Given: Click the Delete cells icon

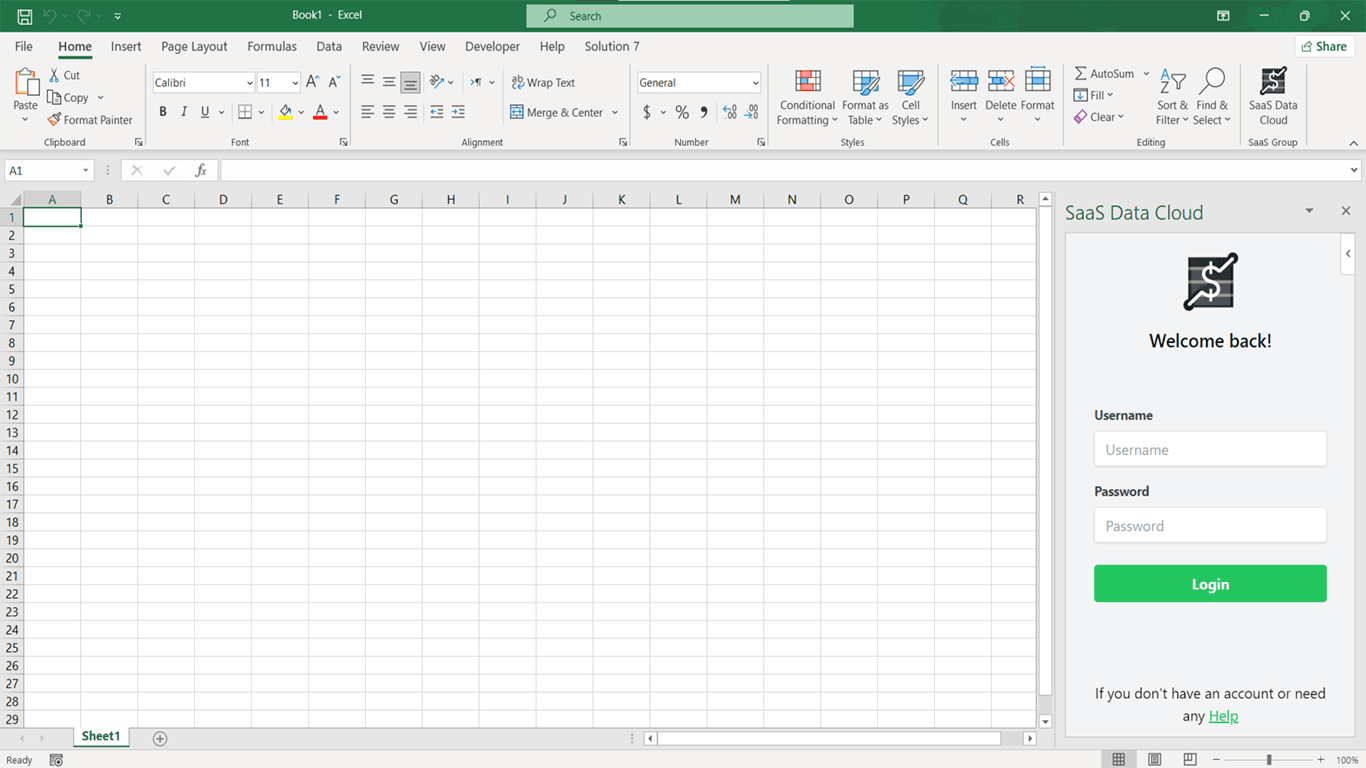Looking at the screenshot, I should tap(1001, 82).
